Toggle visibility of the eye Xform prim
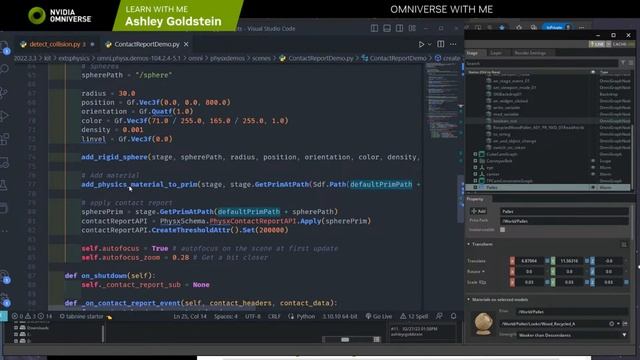This screenshot has height=360, width=640. click(x=593, y=167)
